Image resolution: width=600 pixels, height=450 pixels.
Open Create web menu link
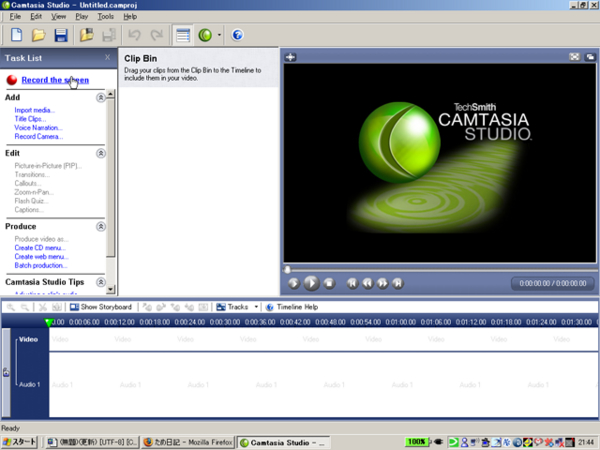coord(41,257)
